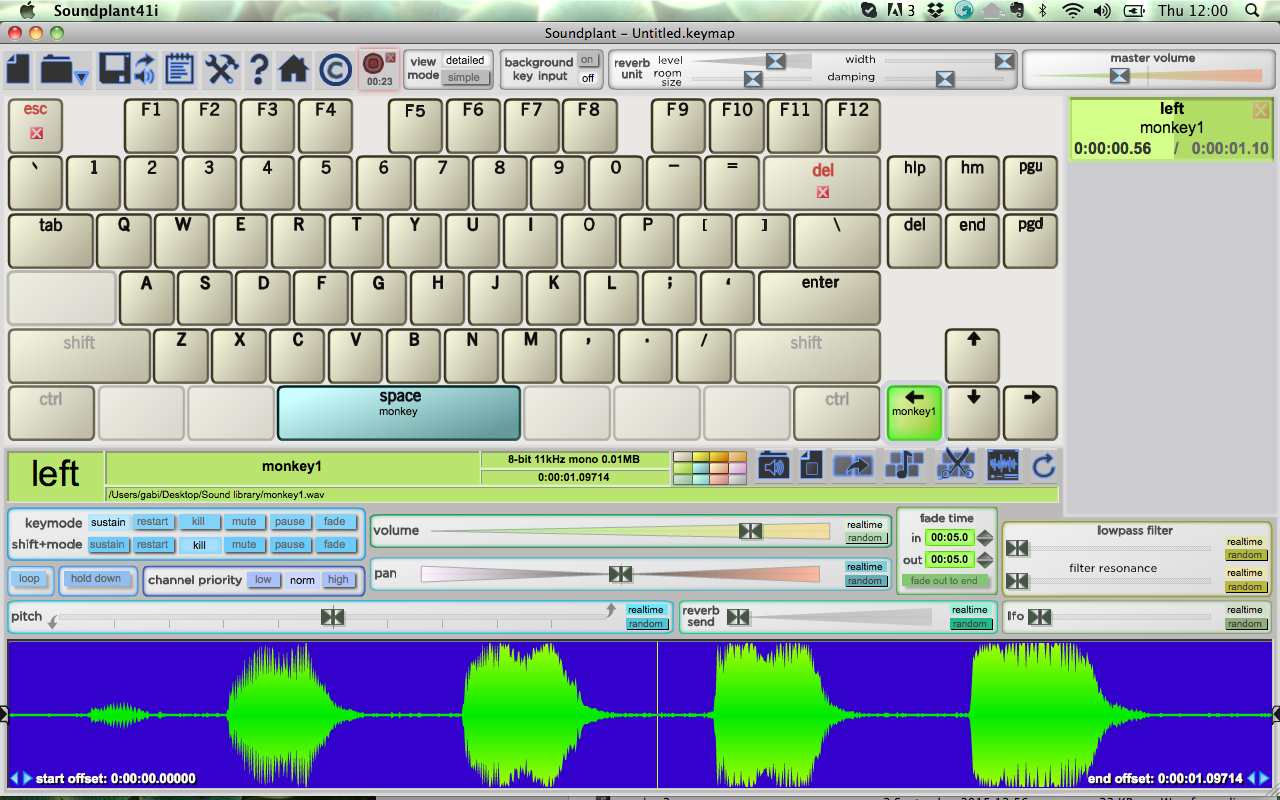Click the end offset arrow buttons
The width and height of the screenshot is (1280, 800).
(x=1259, y=778)
